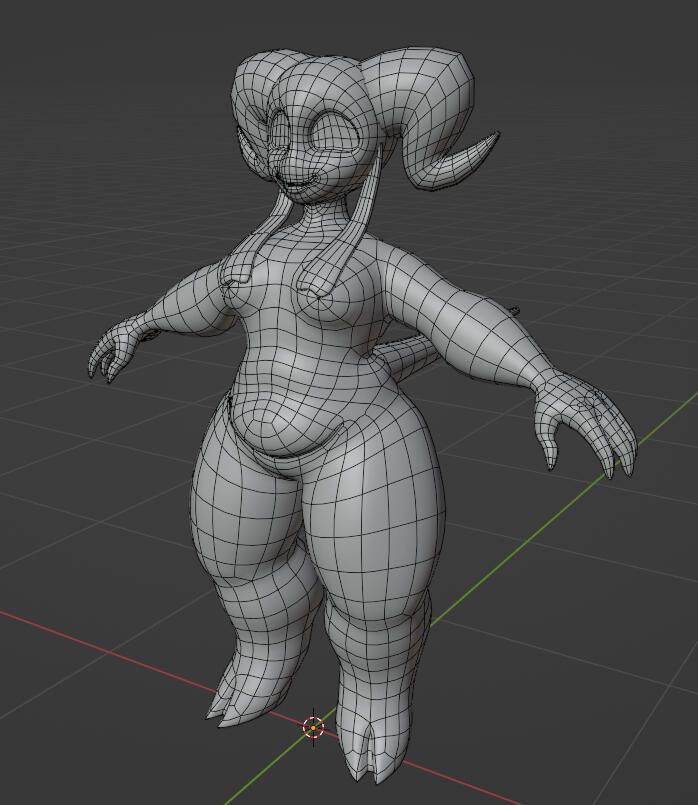698x805 pixels.
Task: Select the clawed foot nearest the 3D cursor
Action: pos(370,730)
